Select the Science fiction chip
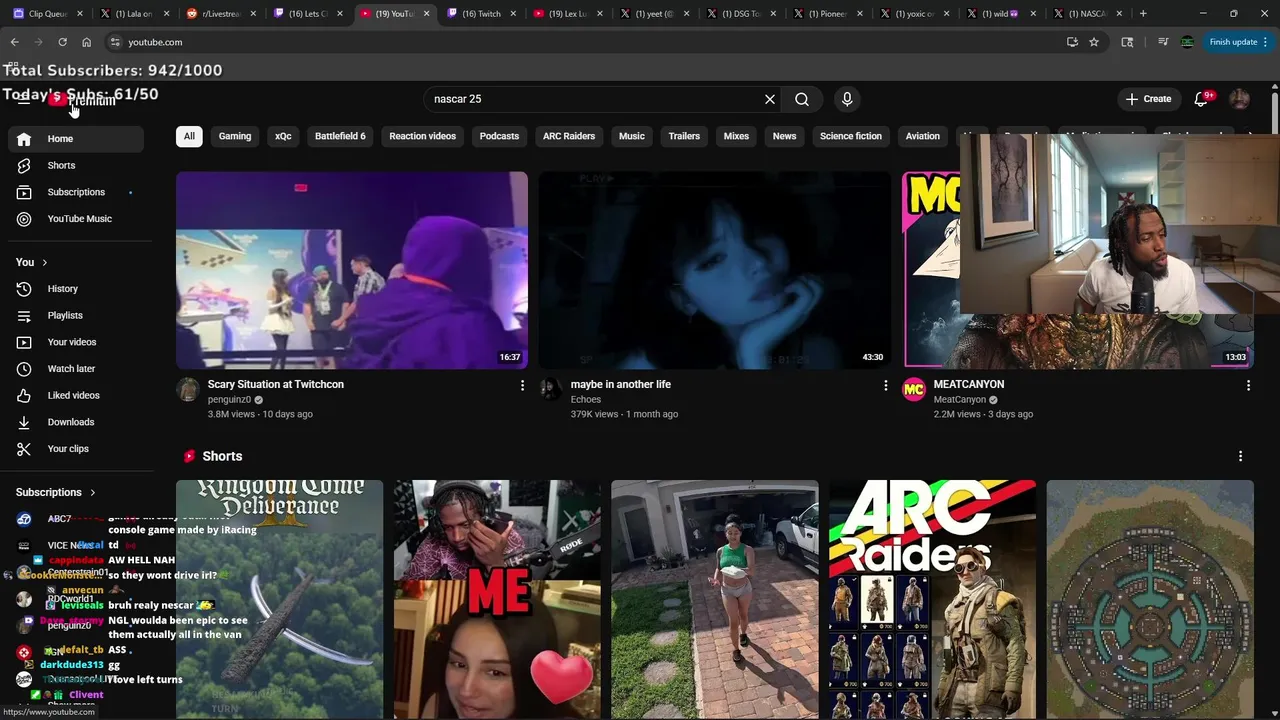 click(851, 136)
